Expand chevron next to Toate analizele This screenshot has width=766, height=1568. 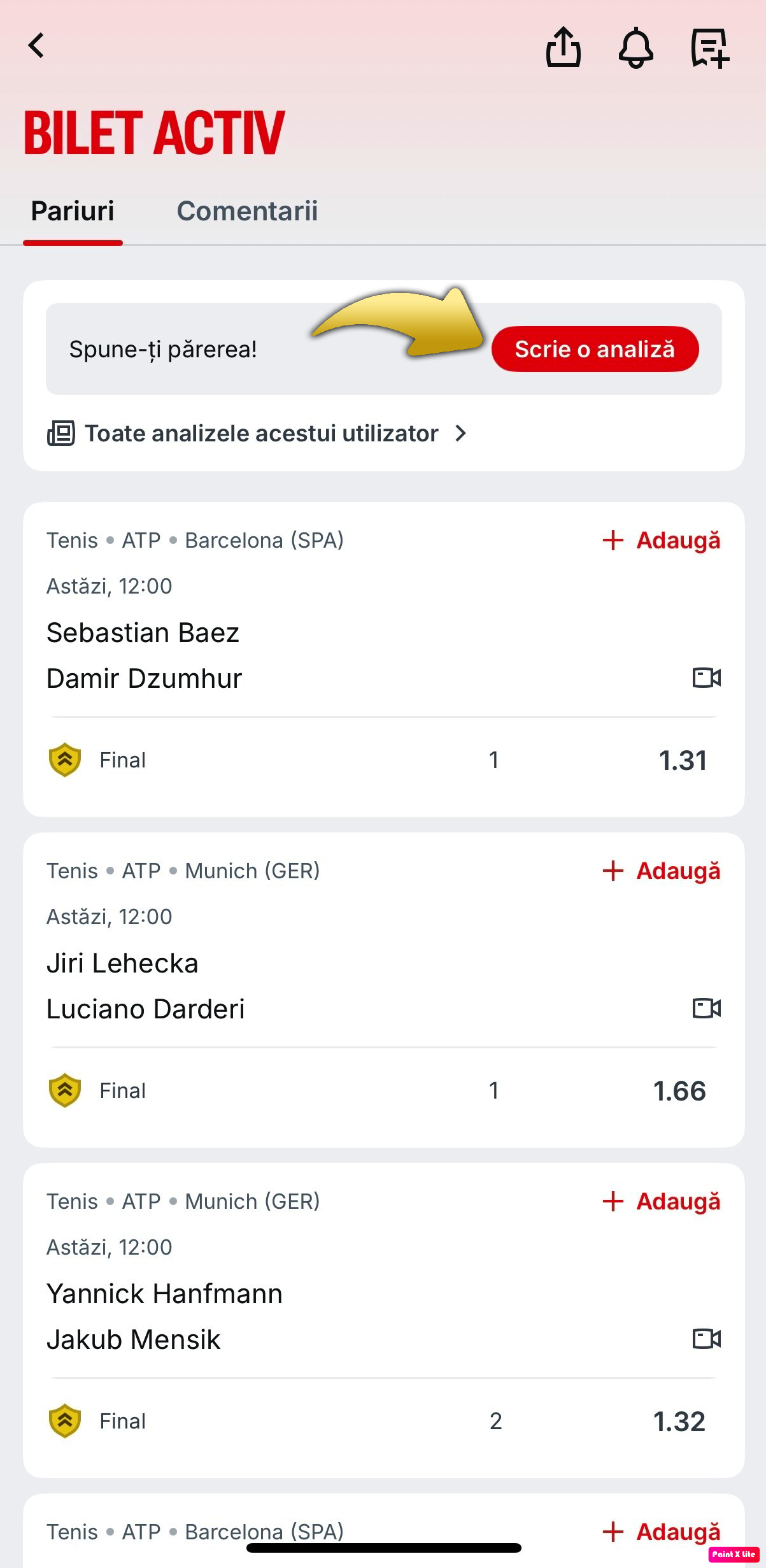[461, 433]
